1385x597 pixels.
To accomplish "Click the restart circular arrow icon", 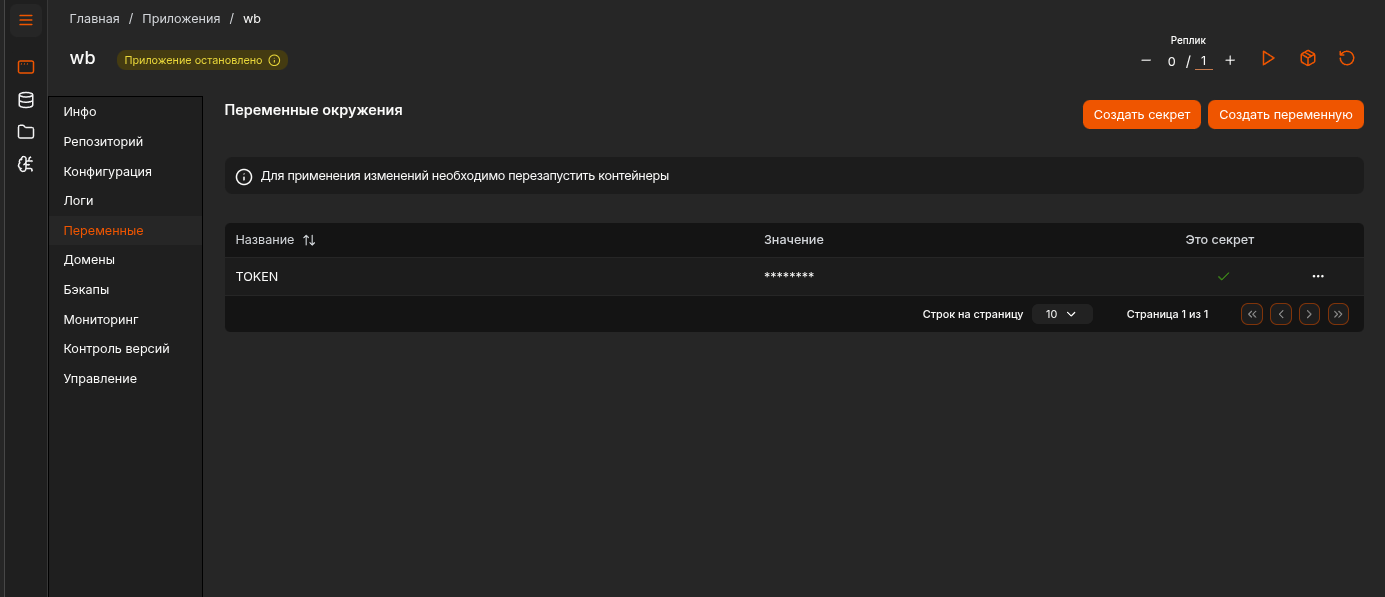I will pyautogui.click(x=1346, y=59).
